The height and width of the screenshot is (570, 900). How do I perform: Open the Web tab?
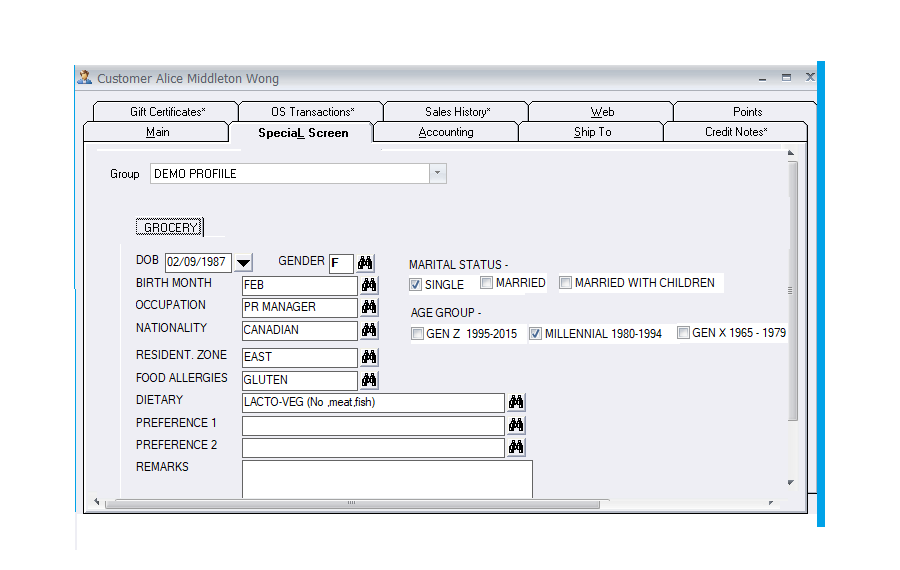click(x=602, y=111)
